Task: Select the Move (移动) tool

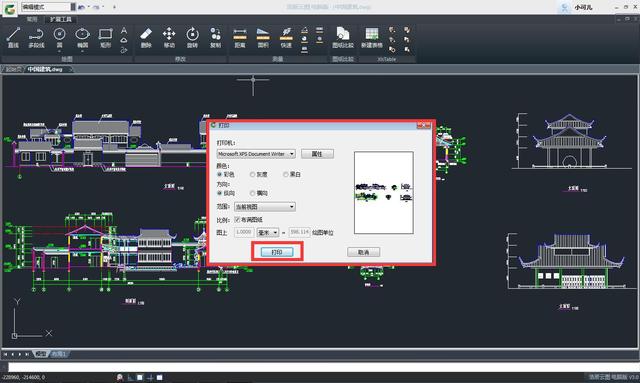Action: (169, 37)
